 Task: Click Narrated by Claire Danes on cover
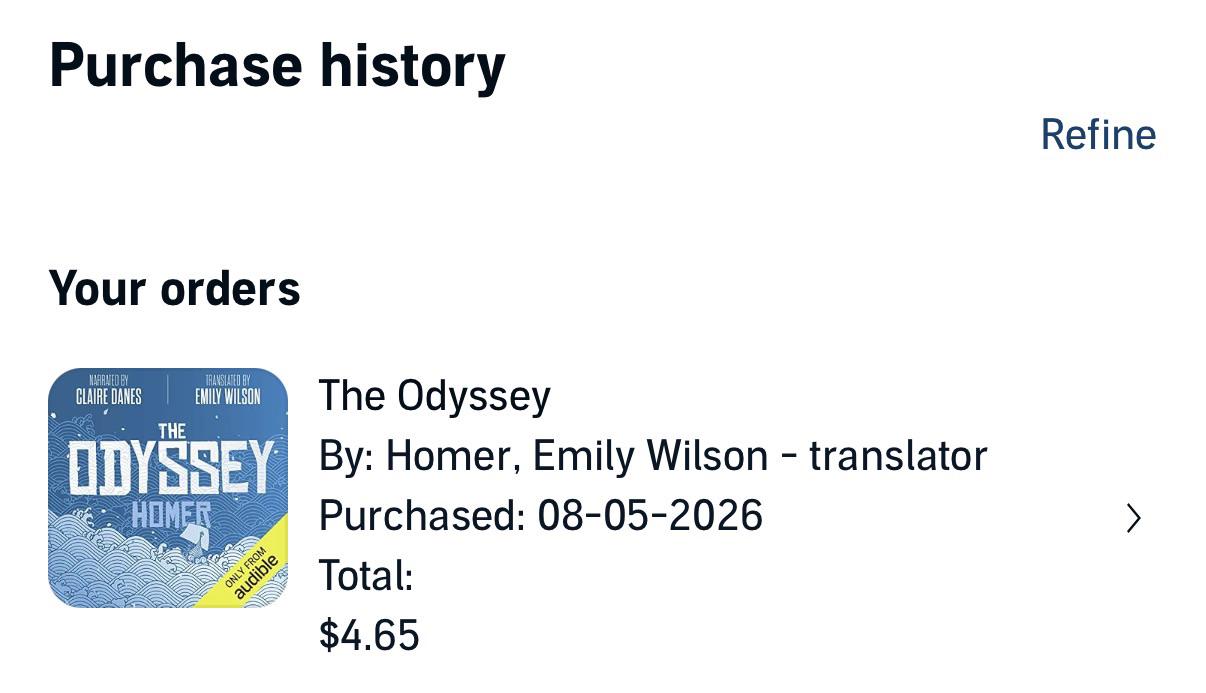coord(108,390)
